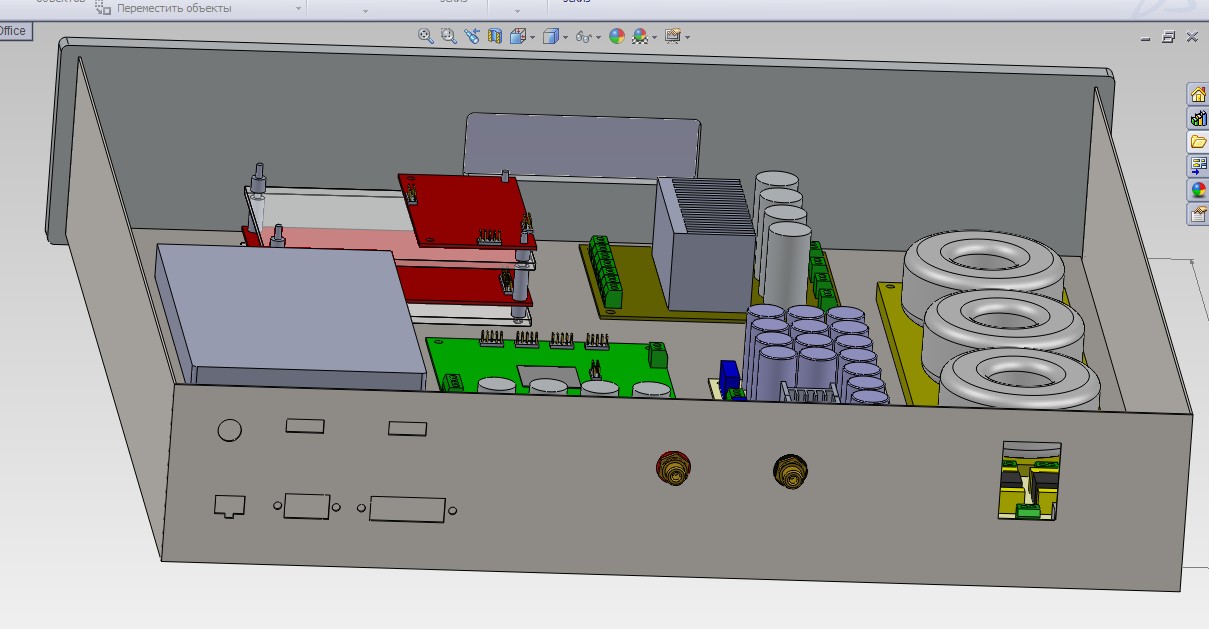Select the red binding post on front panel
The image size is (1209, 629).
(673, 466)
